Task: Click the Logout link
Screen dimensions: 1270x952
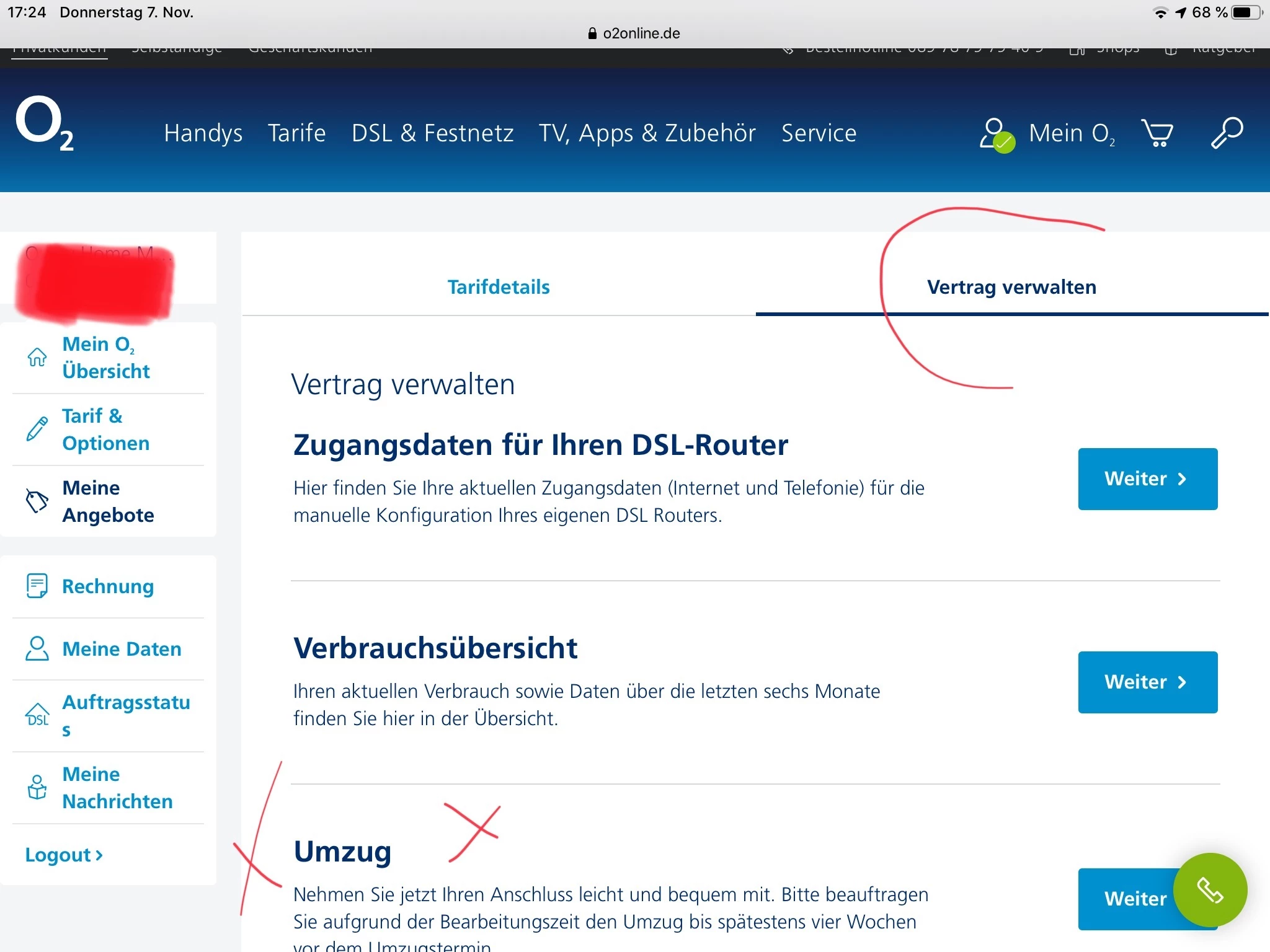Action: pos(63,855)
